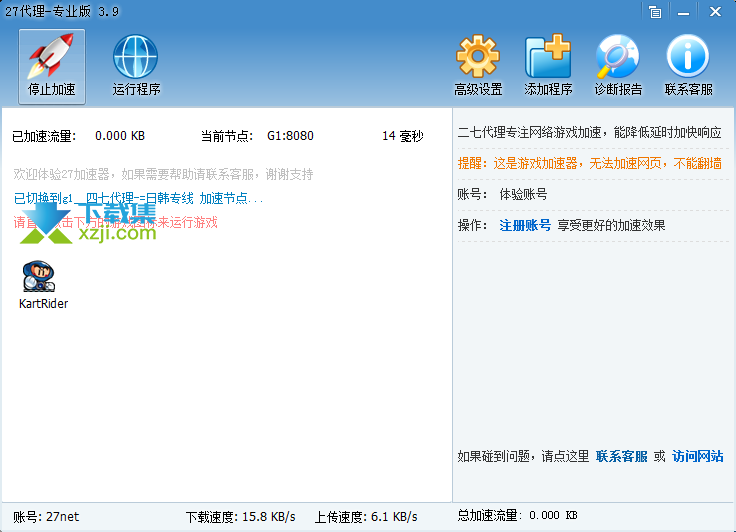Image resolution: width=736 pixels, height=532 pixels.
Task: Click the 访问网站 link
Action: pos(698,456)
